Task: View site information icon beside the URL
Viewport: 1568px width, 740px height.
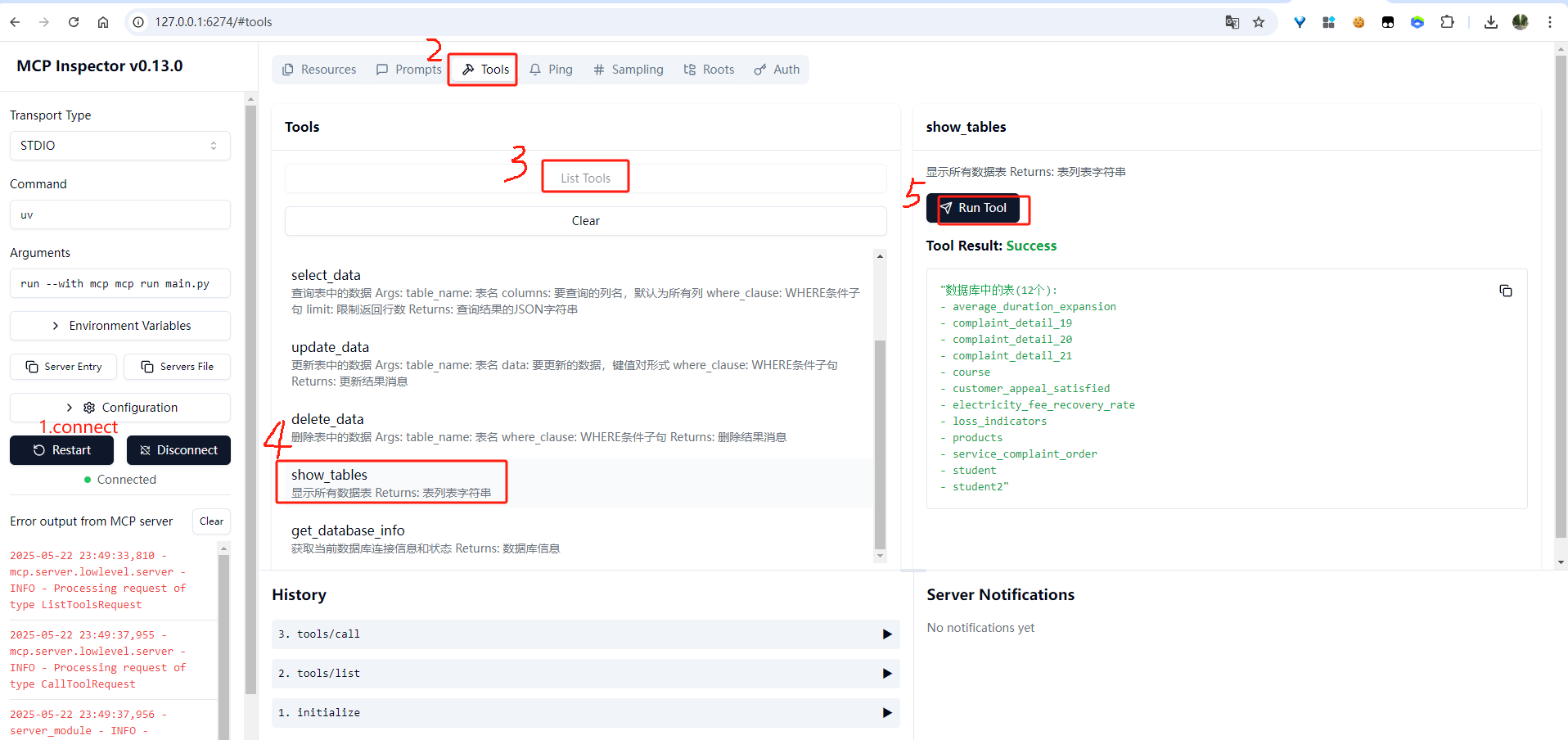Action: (138, 22)
